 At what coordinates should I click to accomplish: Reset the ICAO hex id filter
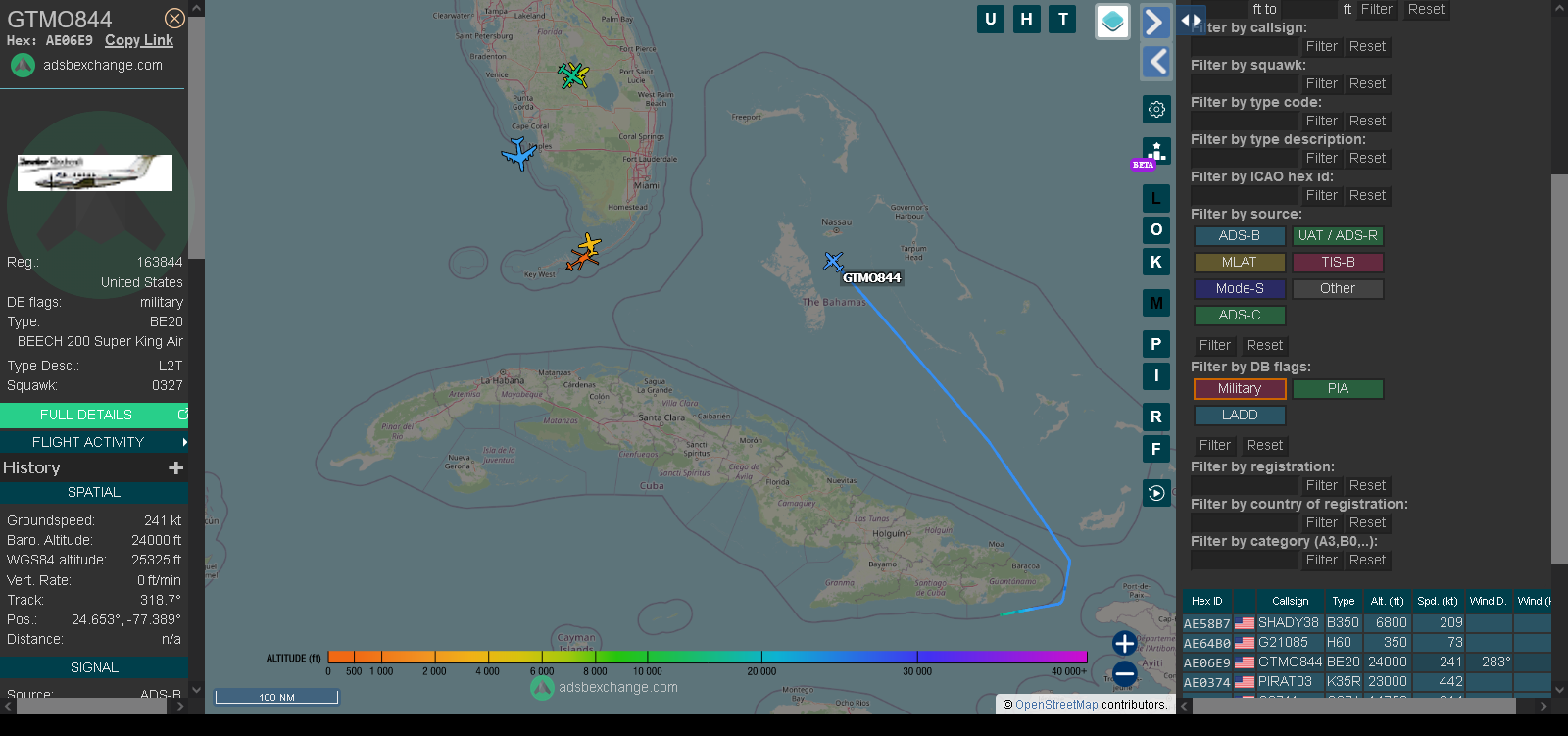coord(1367,195)
